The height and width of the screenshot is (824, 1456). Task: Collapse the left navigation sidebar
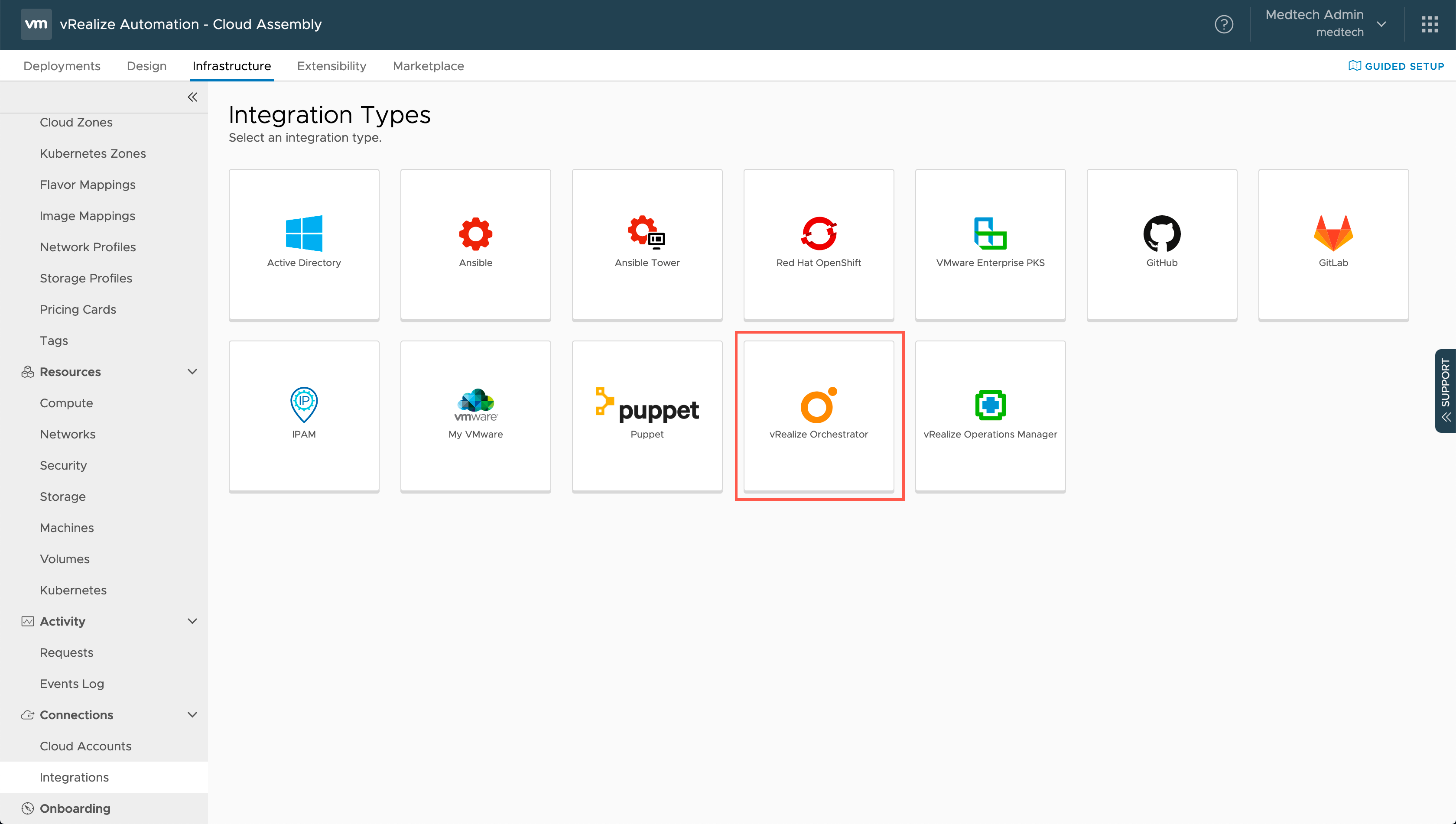pos(192,97)
